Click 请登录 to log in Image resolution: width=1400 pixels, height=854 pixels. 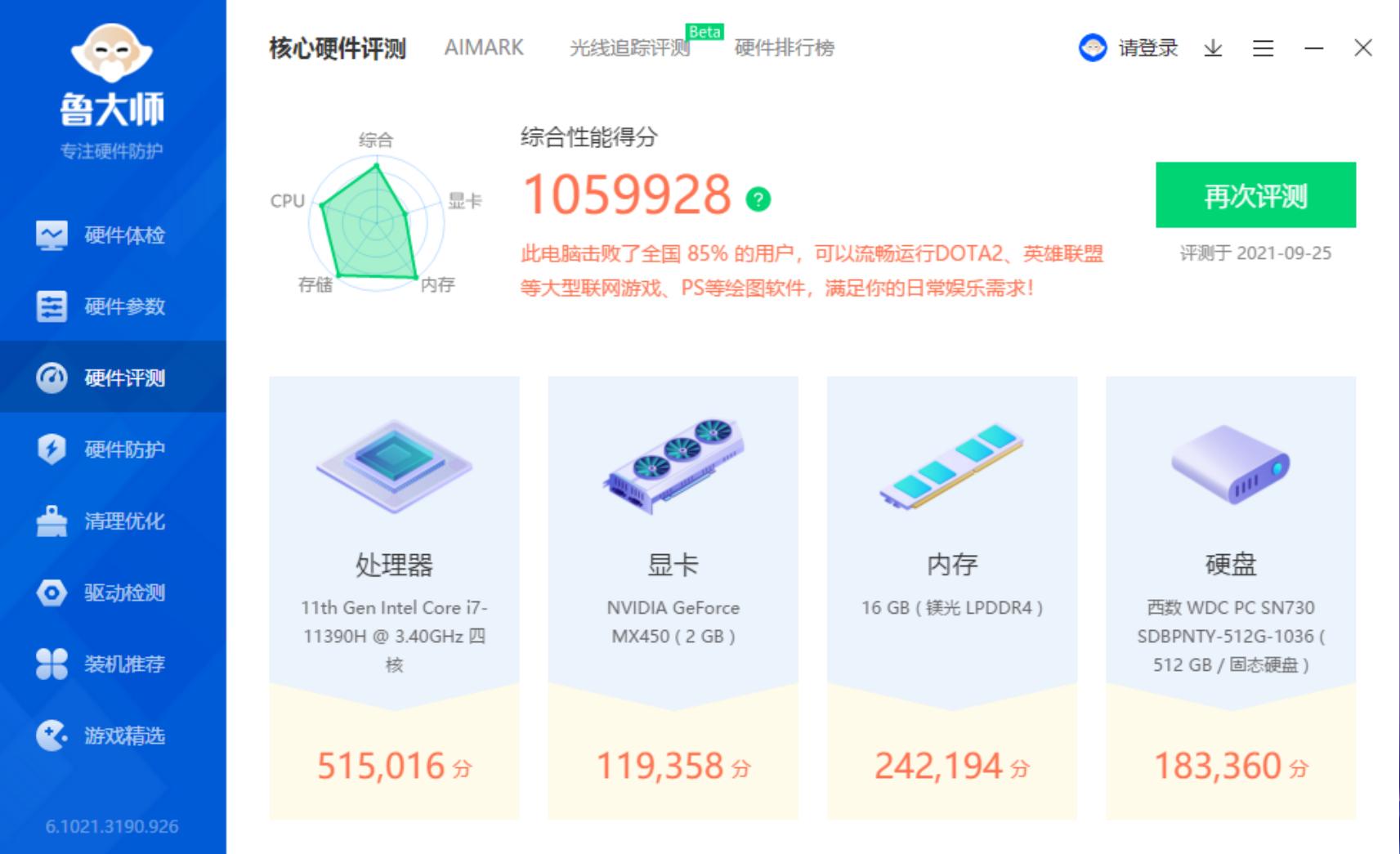click(1144, 49)
